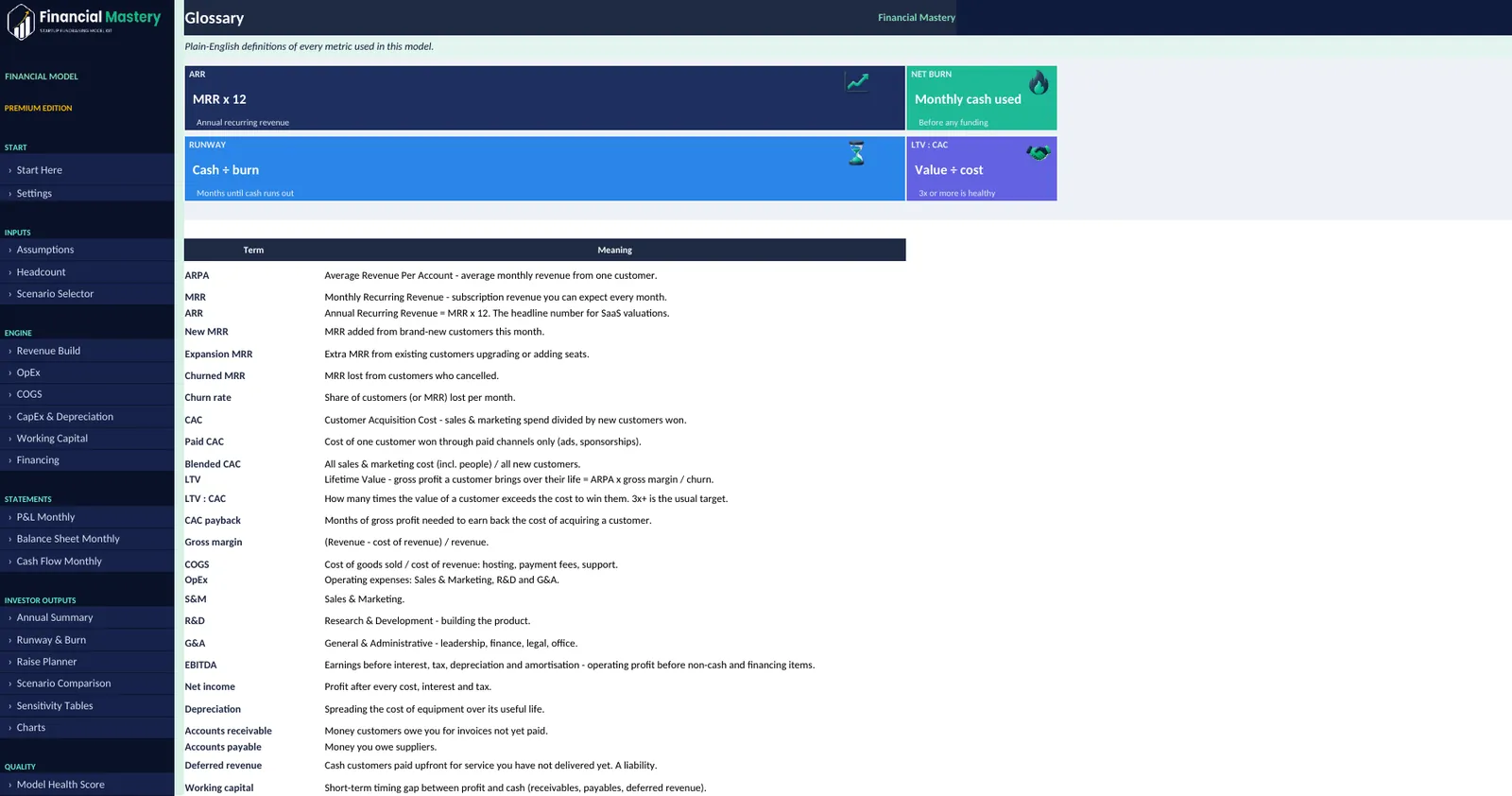Open Runway & Burn in the sidebar
1512x796 pixels.
tap(87, 640)
